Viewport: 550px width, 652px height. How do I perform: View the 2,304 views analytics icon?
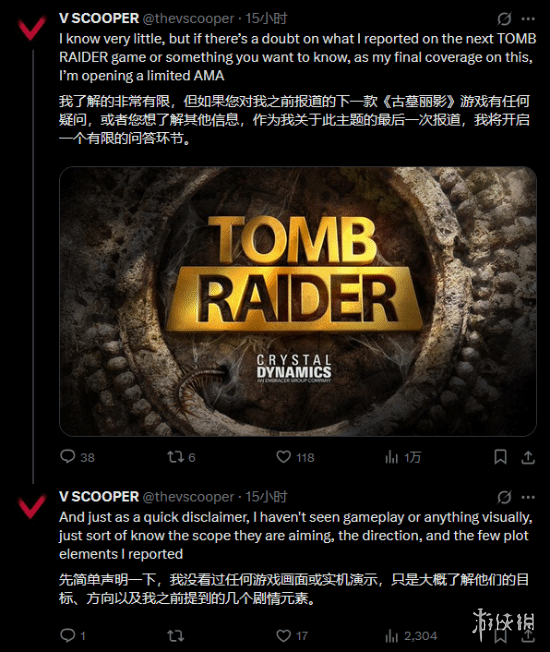point(411,636)
